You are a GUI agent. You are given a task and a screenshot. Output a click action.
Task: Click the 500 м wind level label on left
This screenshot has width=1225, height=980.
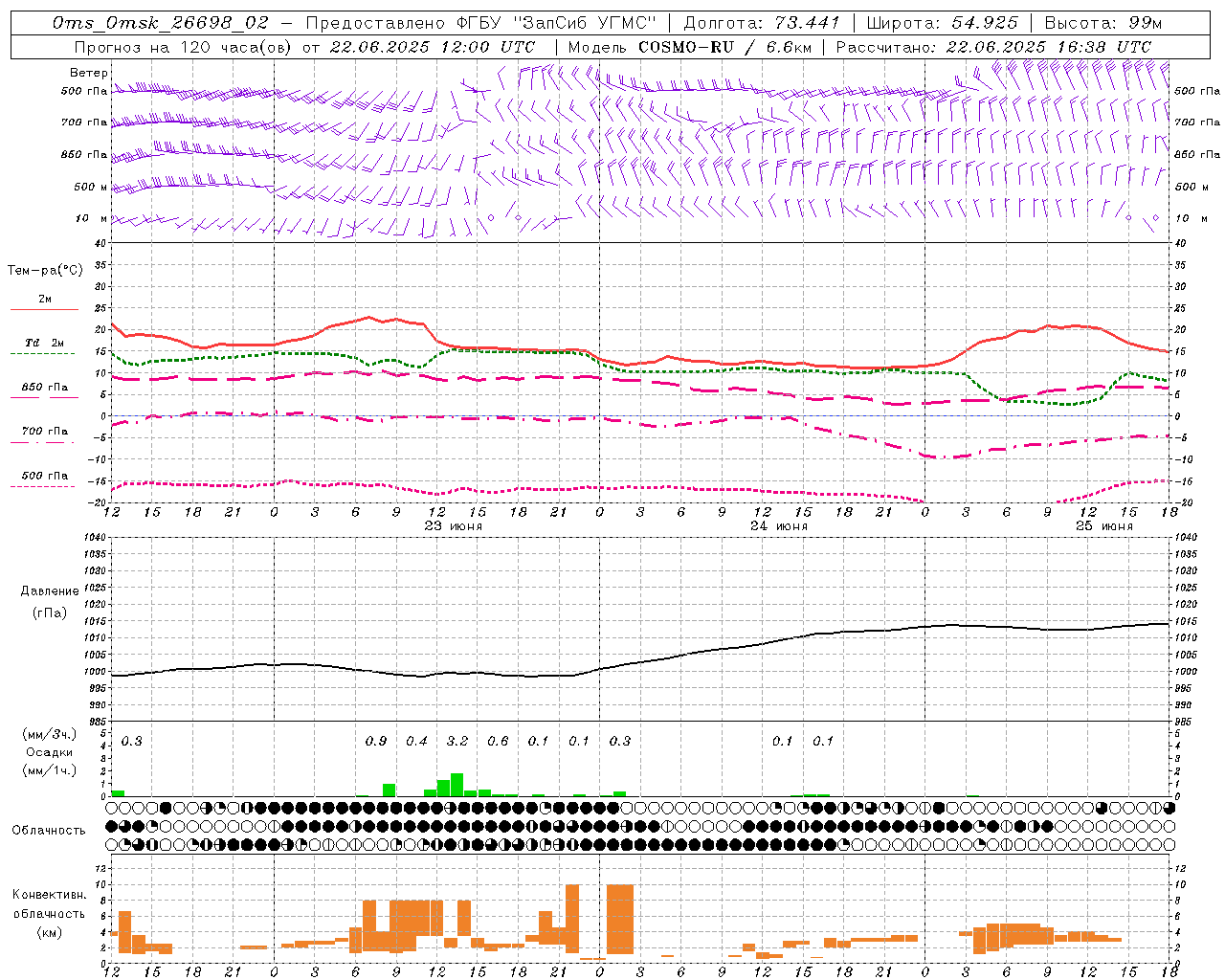click(91, 187)
